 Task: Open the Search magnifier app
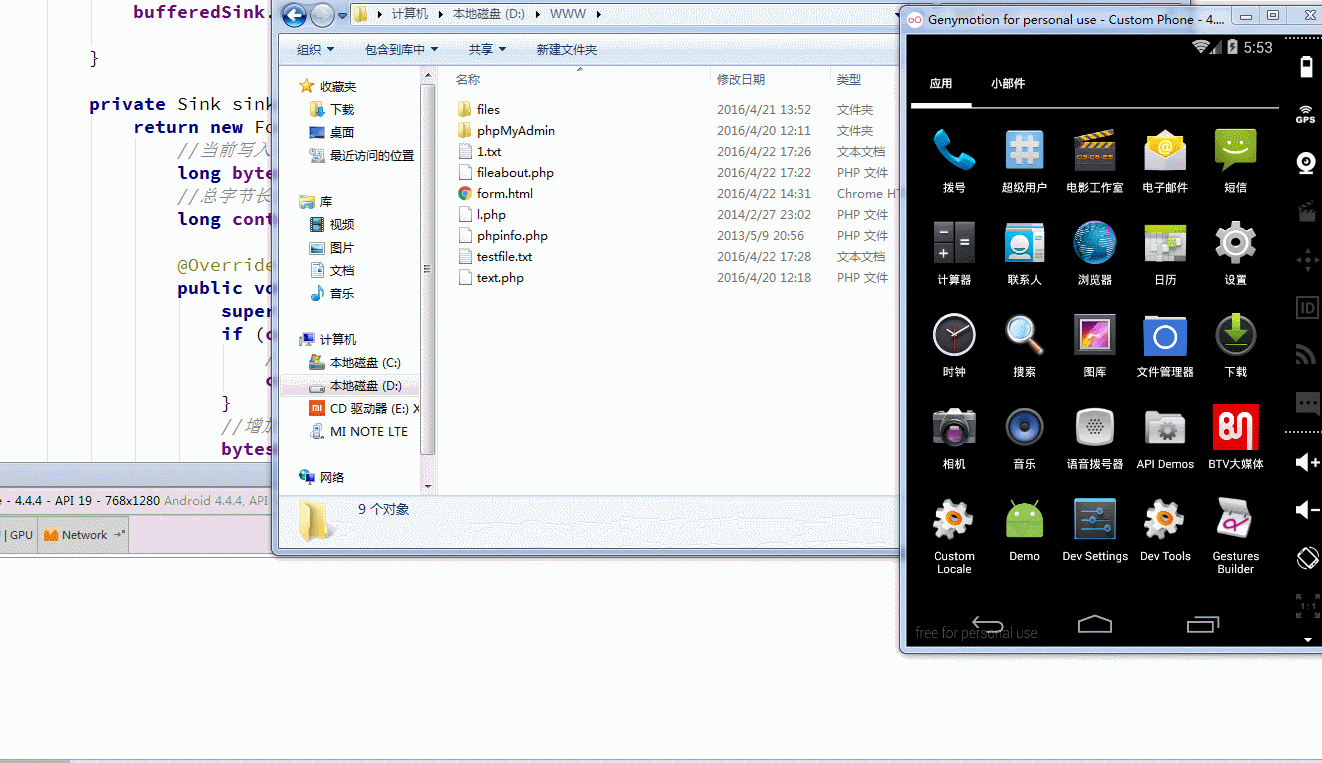tap(1024, 335)
